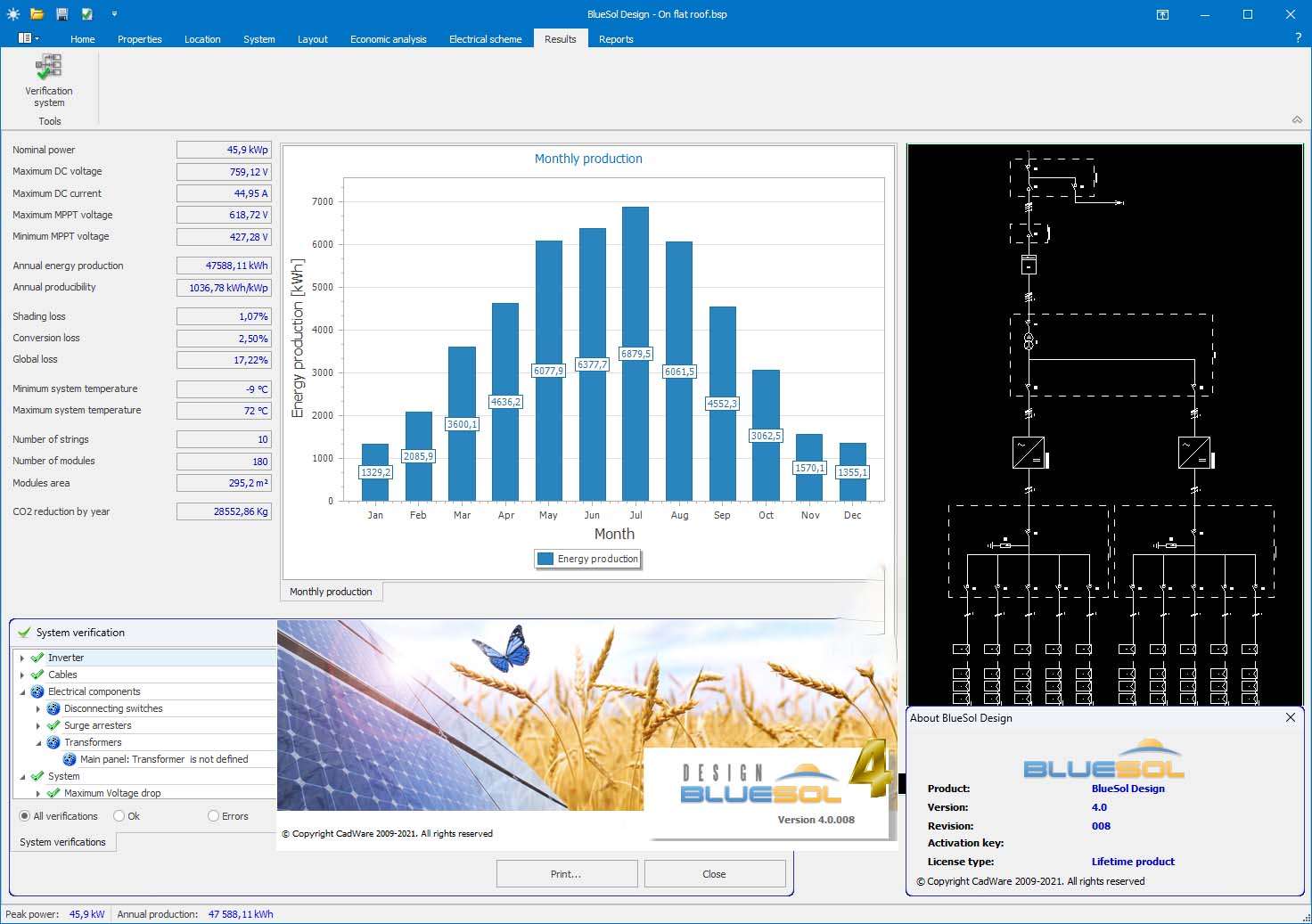Open the application menu button left of Home
Viewport: 1312px width, 924px height.
(x=28, y=38)
